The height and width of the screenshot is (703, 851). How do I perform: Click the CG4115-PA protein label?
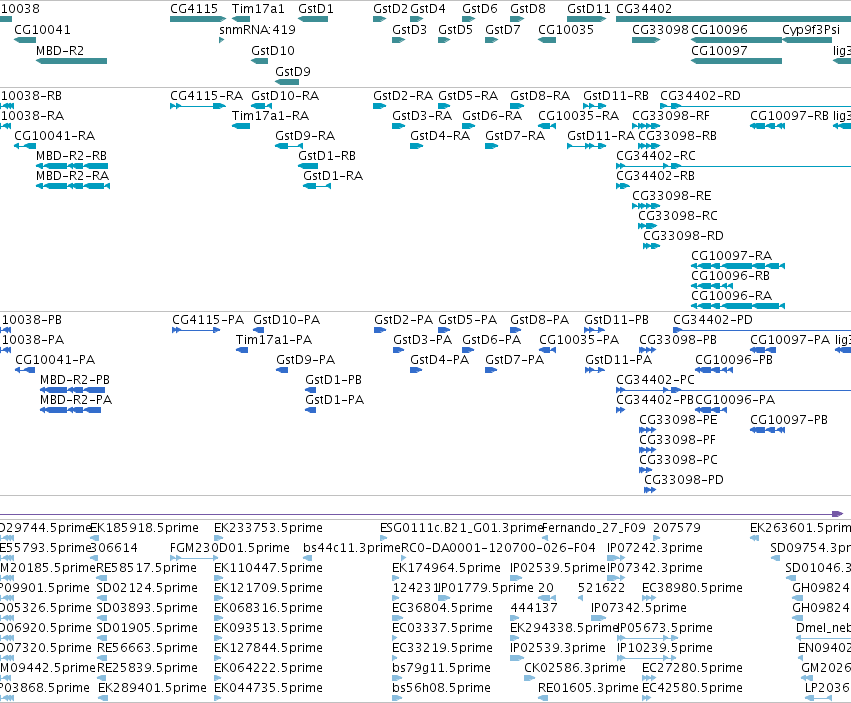coord(208,320)
